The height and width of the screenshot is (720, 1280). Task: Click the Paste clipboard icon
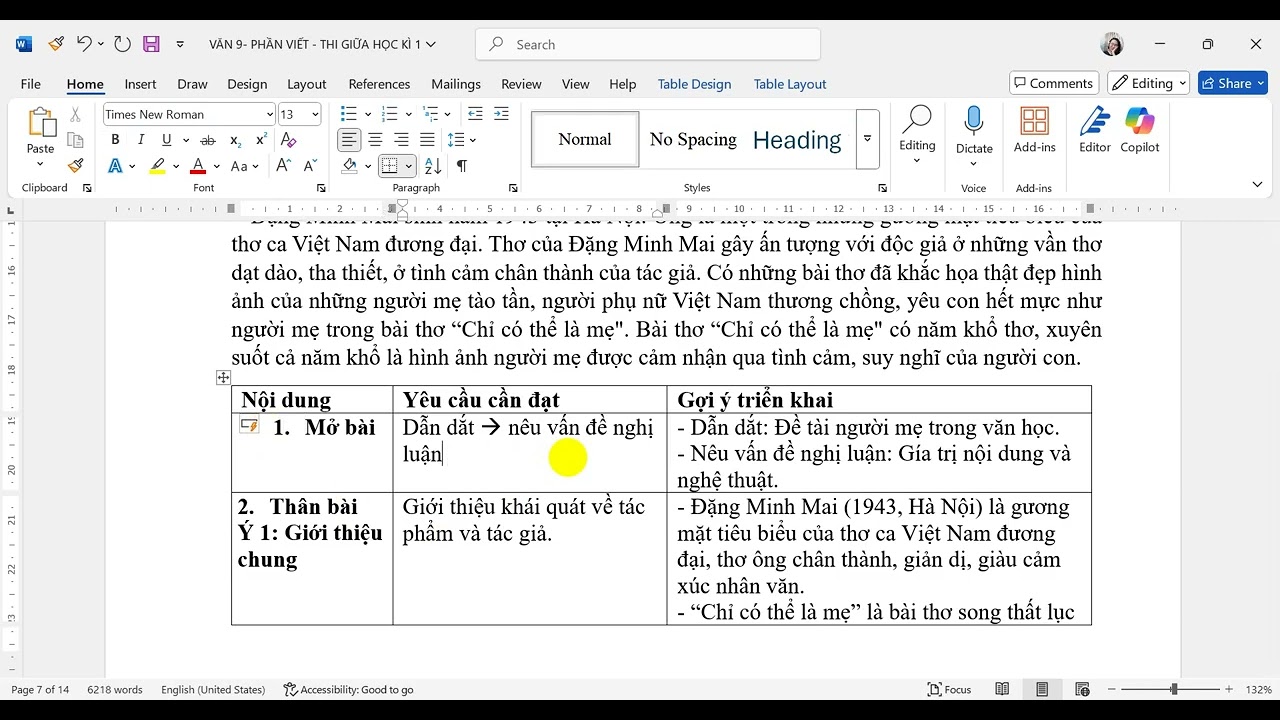[x=41, y=122]
